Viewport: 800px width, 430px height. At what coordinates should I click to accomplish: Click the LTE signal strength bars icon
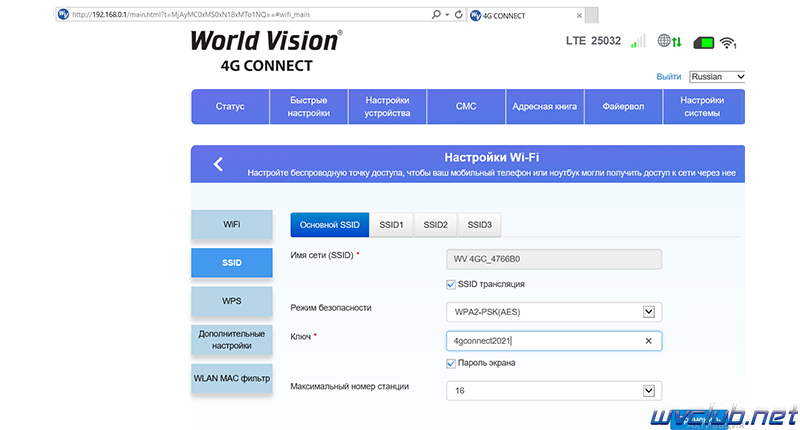(x=638, y=41)
